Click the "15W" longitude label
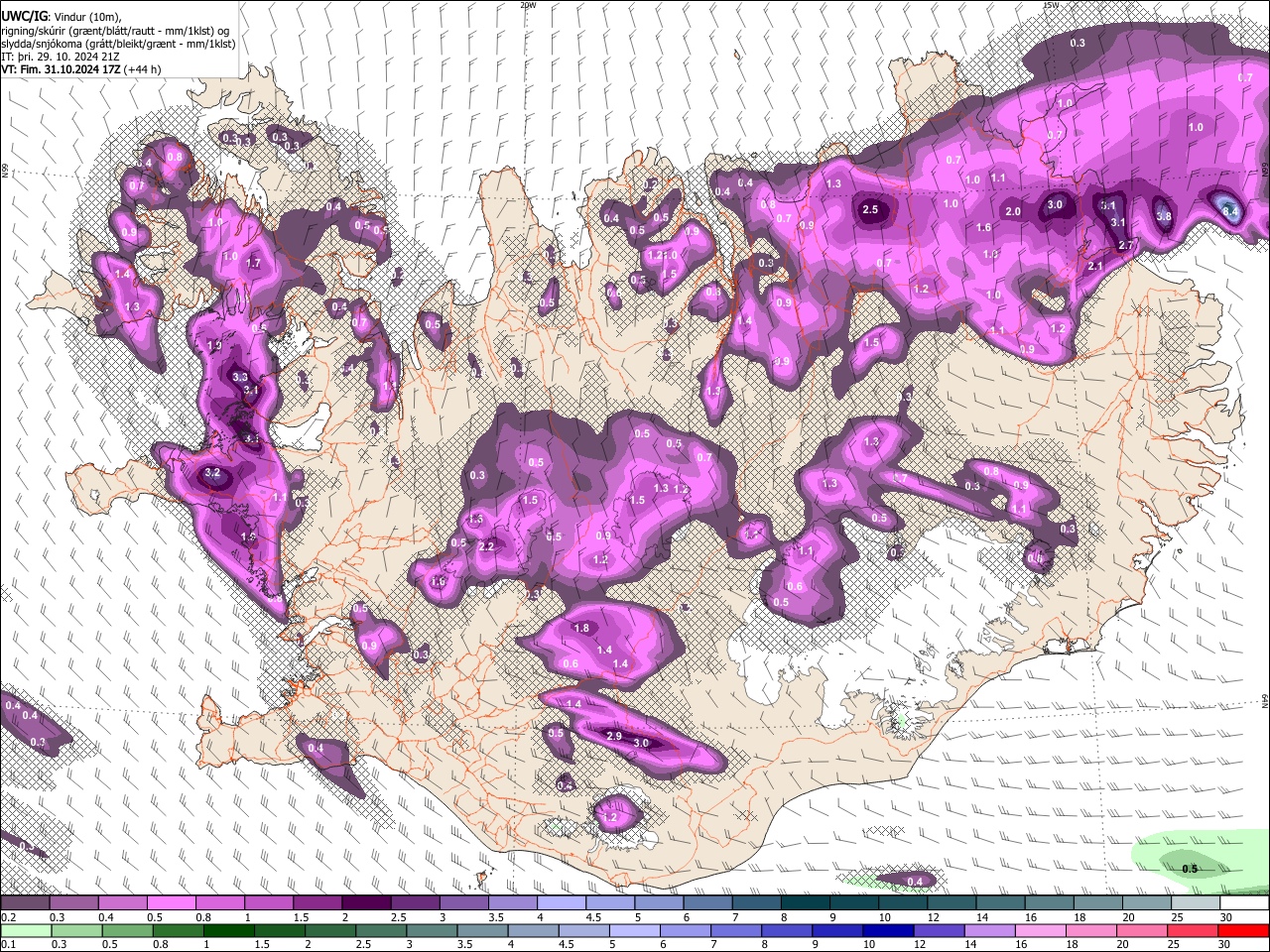1270x952 pixels. [x=1051, y=5]
